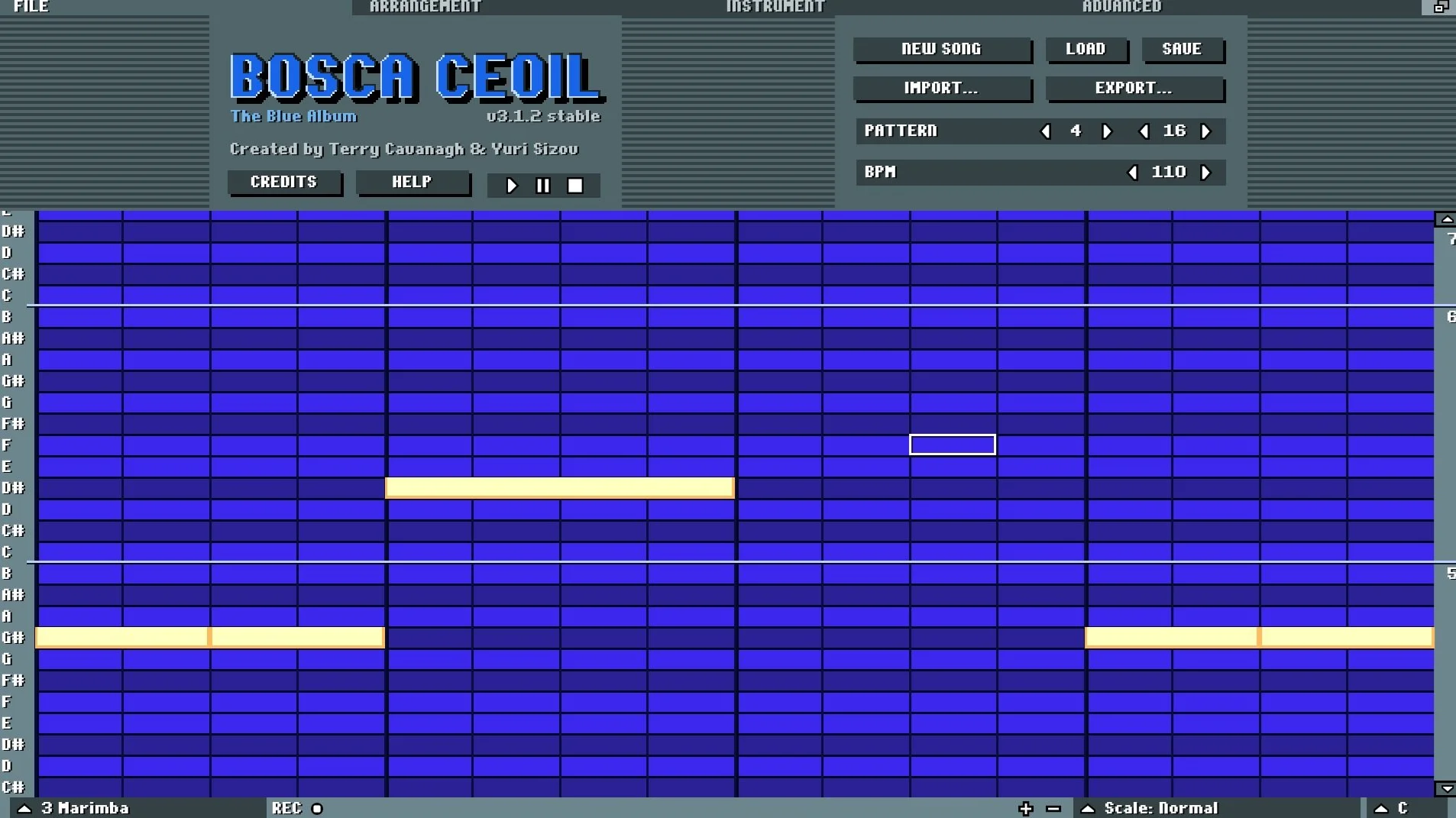This screenshot has height=818, width=1456.
Task: Start playback with the play icon
Action: pyautogui.click(x=512, y=186)
